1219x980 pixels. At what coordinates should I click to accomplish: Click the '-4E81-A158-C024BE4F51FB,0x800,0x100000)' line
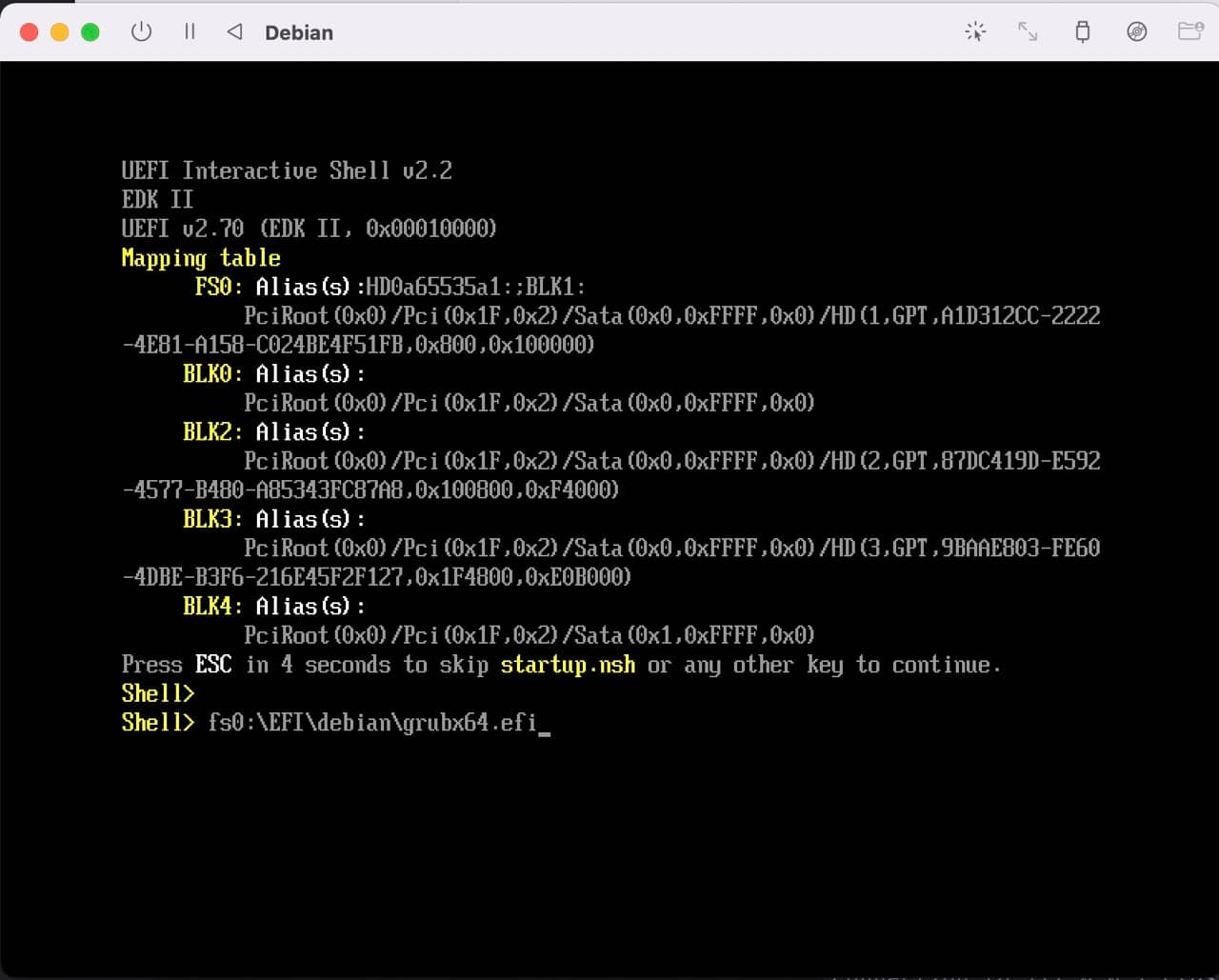pyautogui.click(x=358, y=345)
